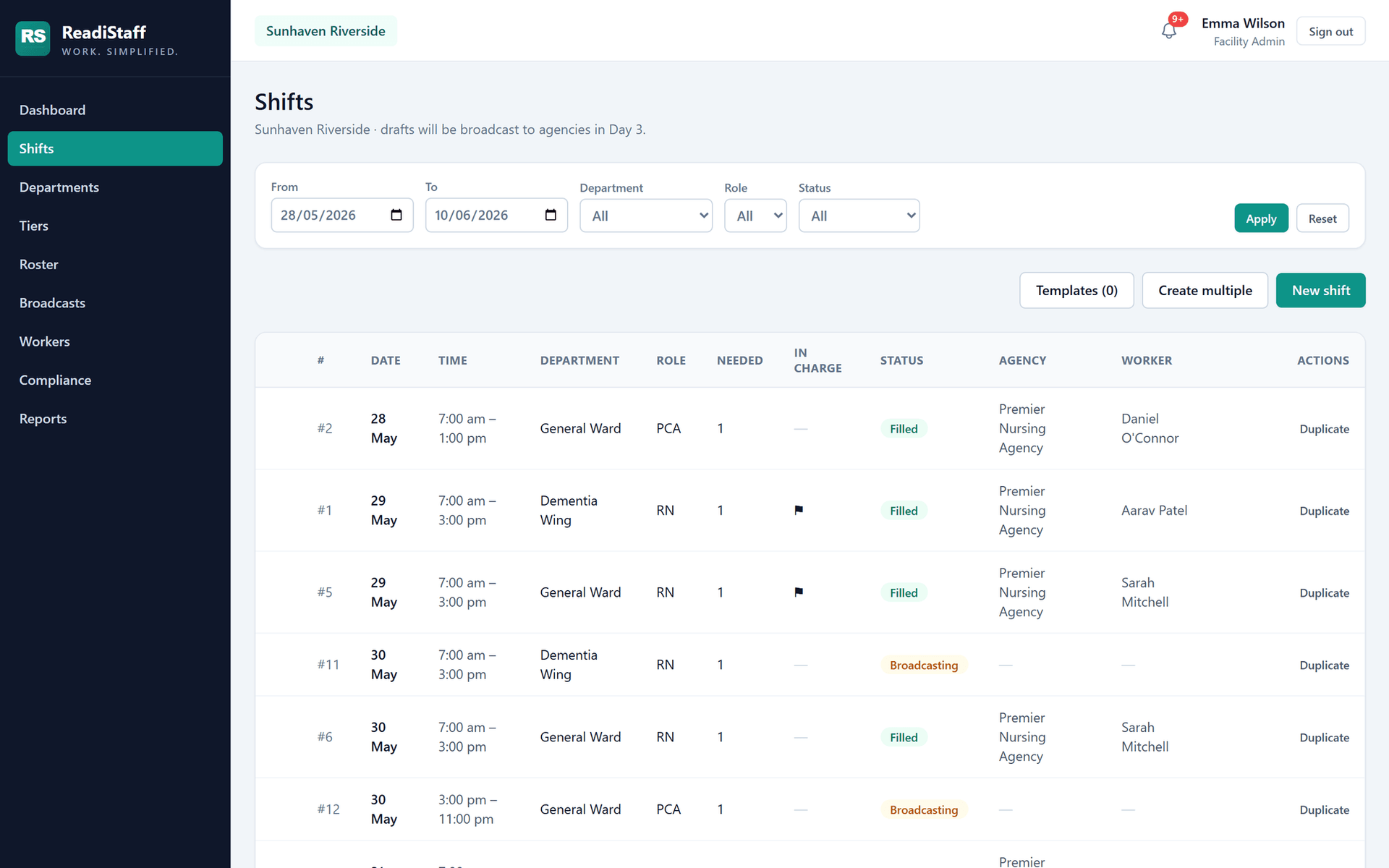Click the Broadcasting status badge on shift #11
Screen dimensions: 1389x868
coord(924,665)
